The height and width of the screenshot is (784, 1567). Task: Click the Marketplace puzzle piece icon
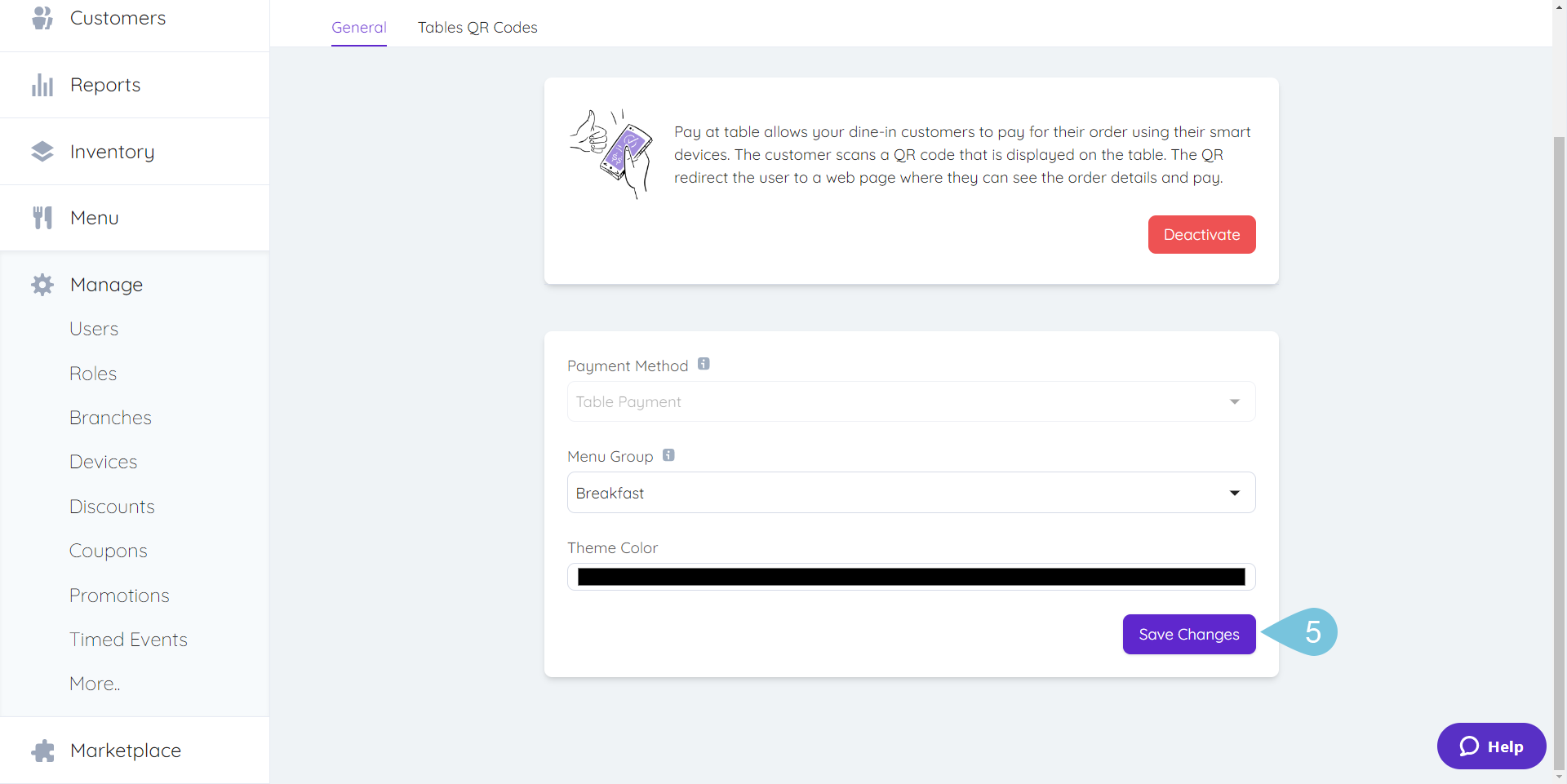pyautogui.click(x=42, y=751)
